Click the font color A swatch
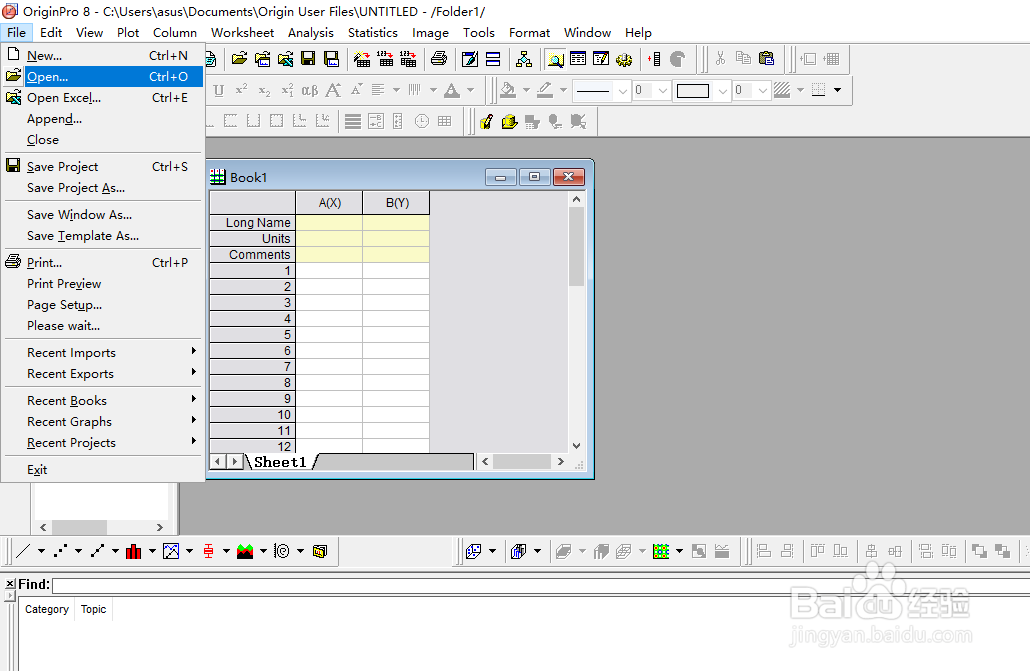The width and height of the screenshot is (1030, 671). tap(452, 90)
